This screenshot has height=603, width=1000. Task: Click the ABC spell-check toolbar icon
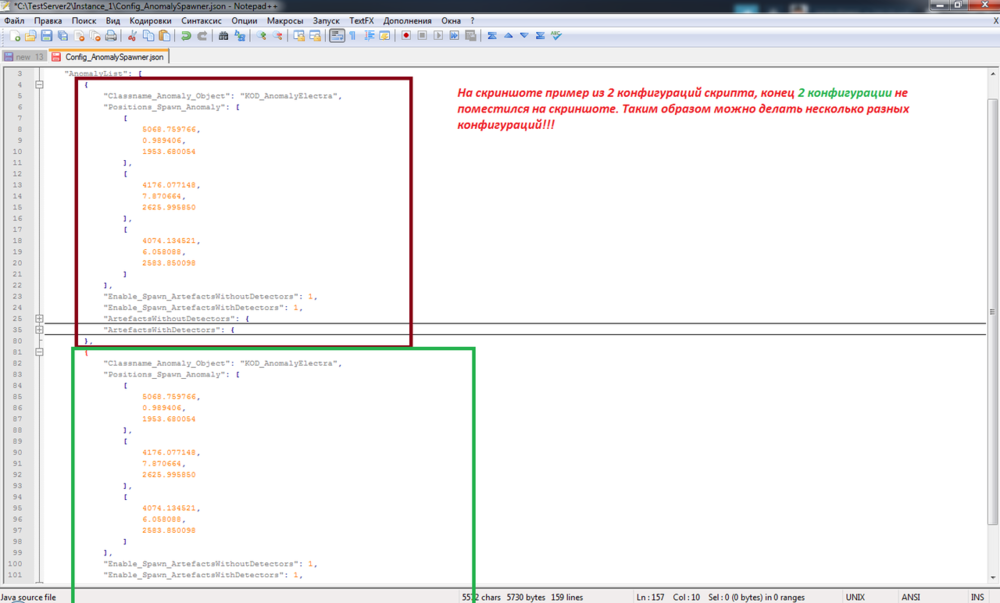click(x=556, y=36)
